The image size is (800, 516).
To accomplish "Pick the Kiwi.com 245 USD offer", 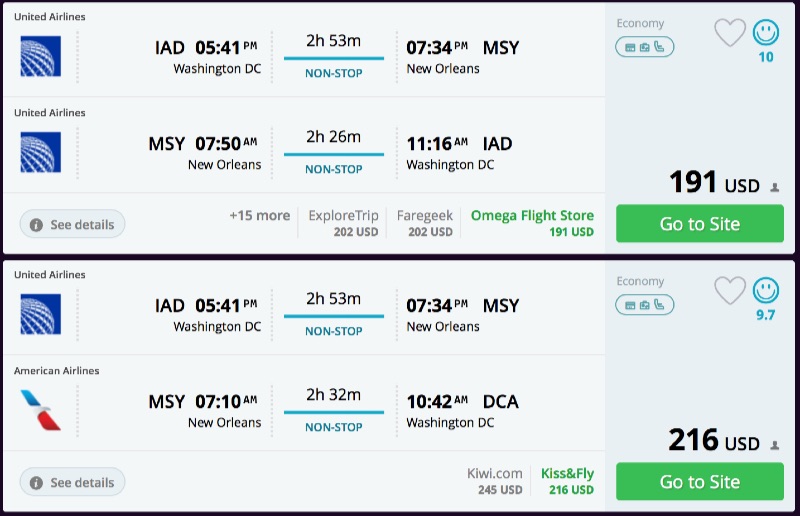I will pos(494,481).
